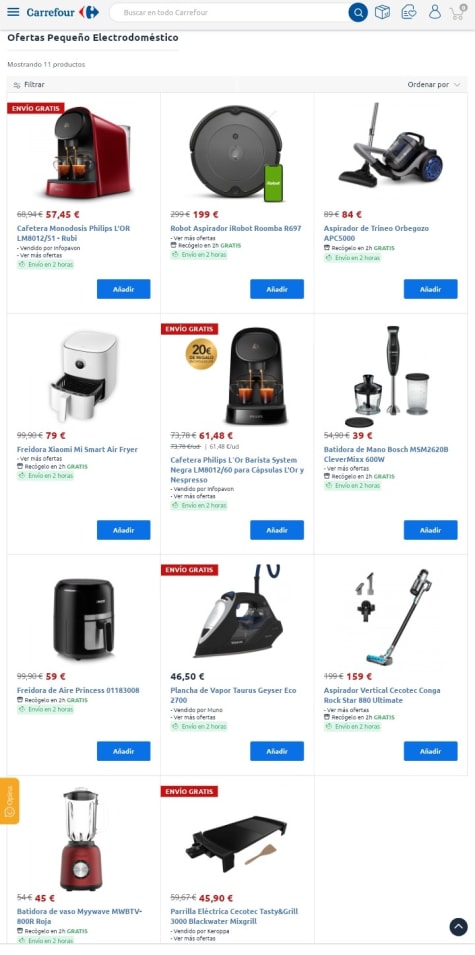Add the iRobot Roomba R697 to cart
Viewport: 475px width, 955px height.
click(x=277, y=289)
